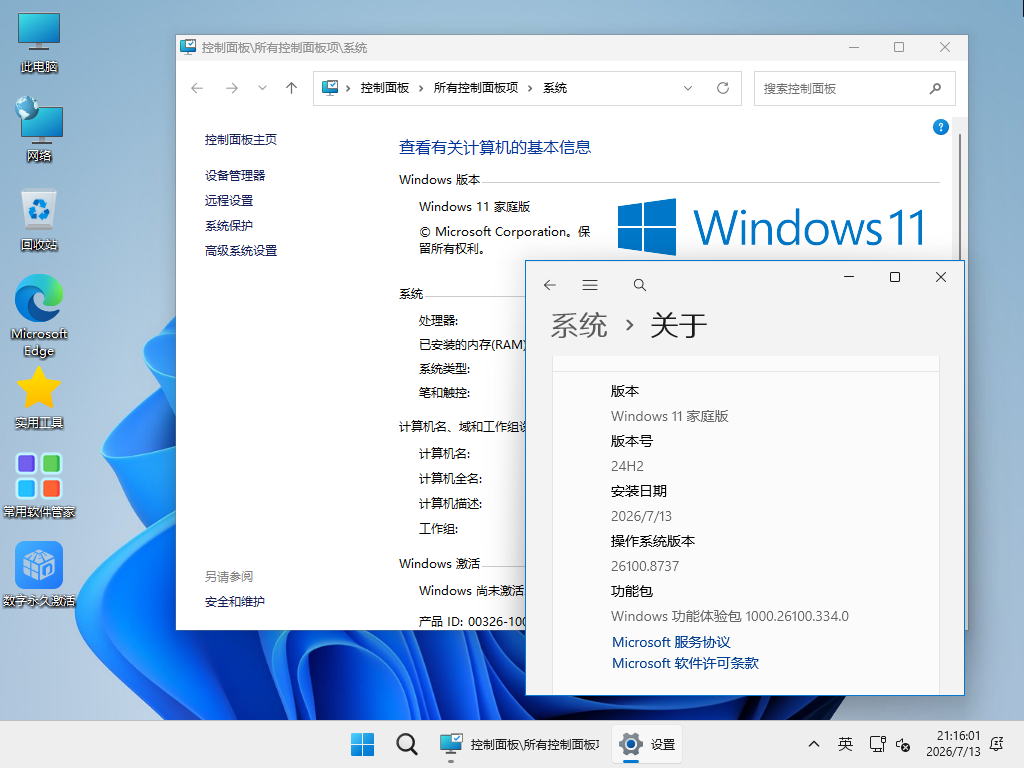Click the 系统 breadcrumb in Settings
This screenshot has height=768, width=1024.
tap(579, 325)
